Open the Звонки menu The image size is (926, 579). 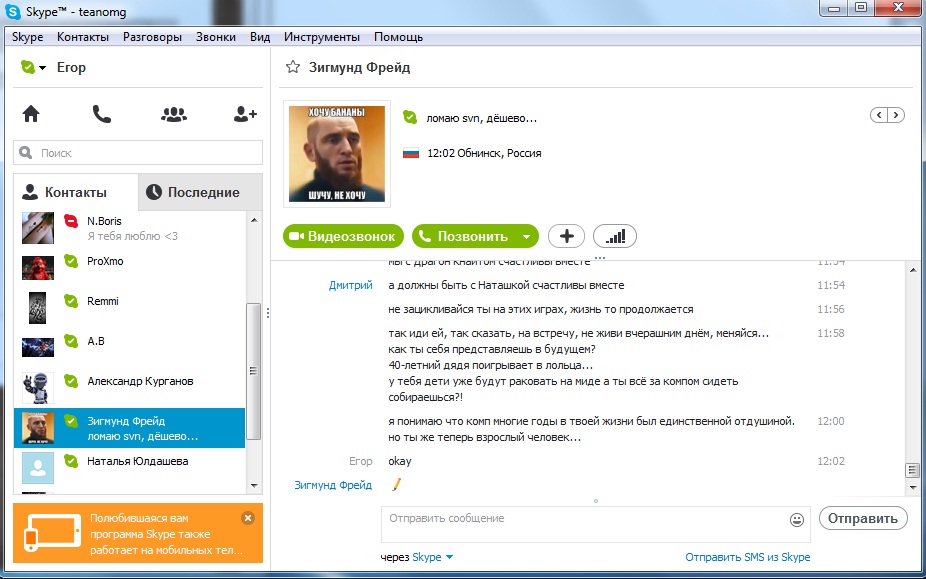pos(216,37)
